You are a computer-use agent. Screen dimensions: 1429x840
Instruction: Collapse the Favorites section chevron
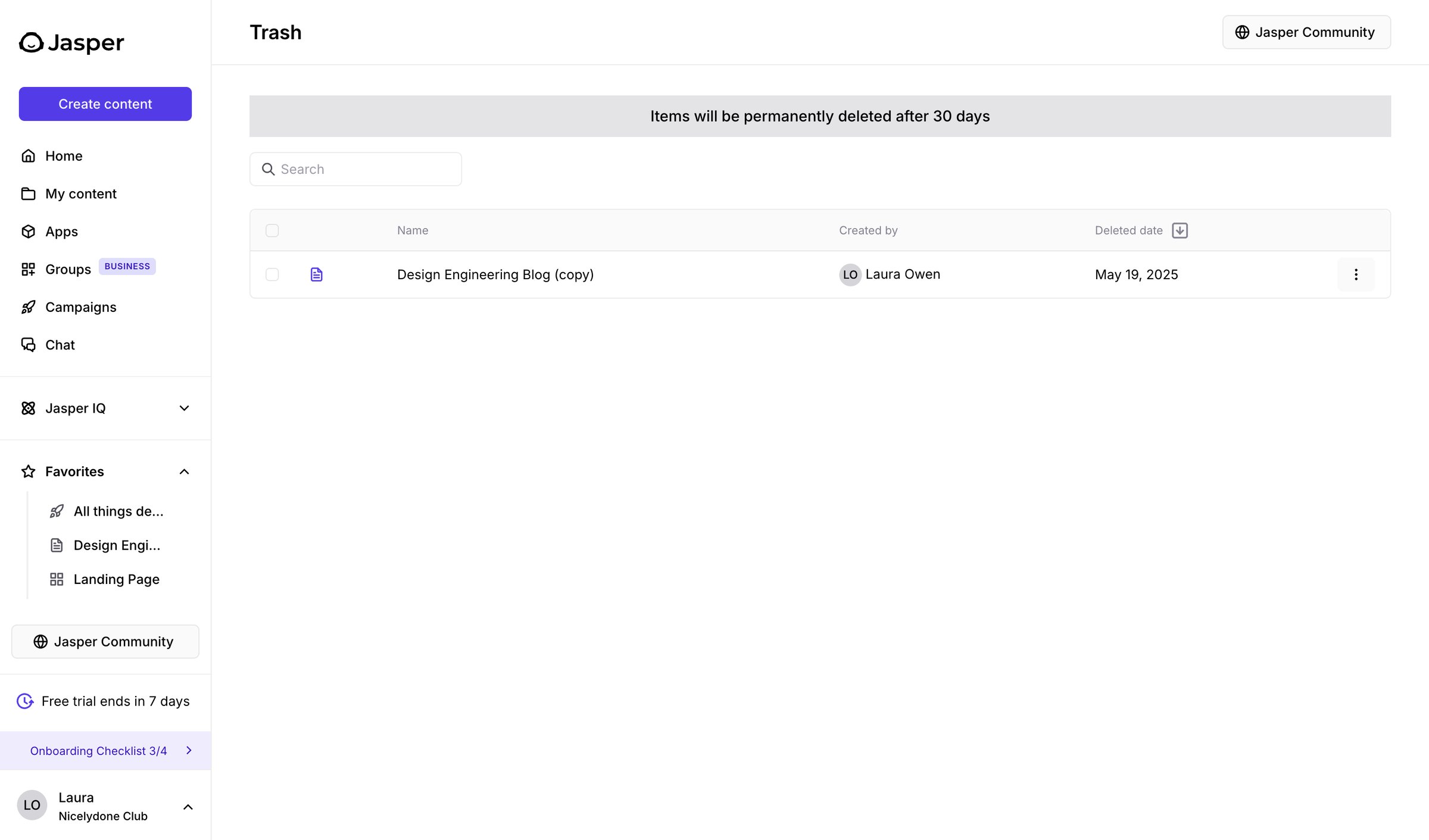click(185, 471)
